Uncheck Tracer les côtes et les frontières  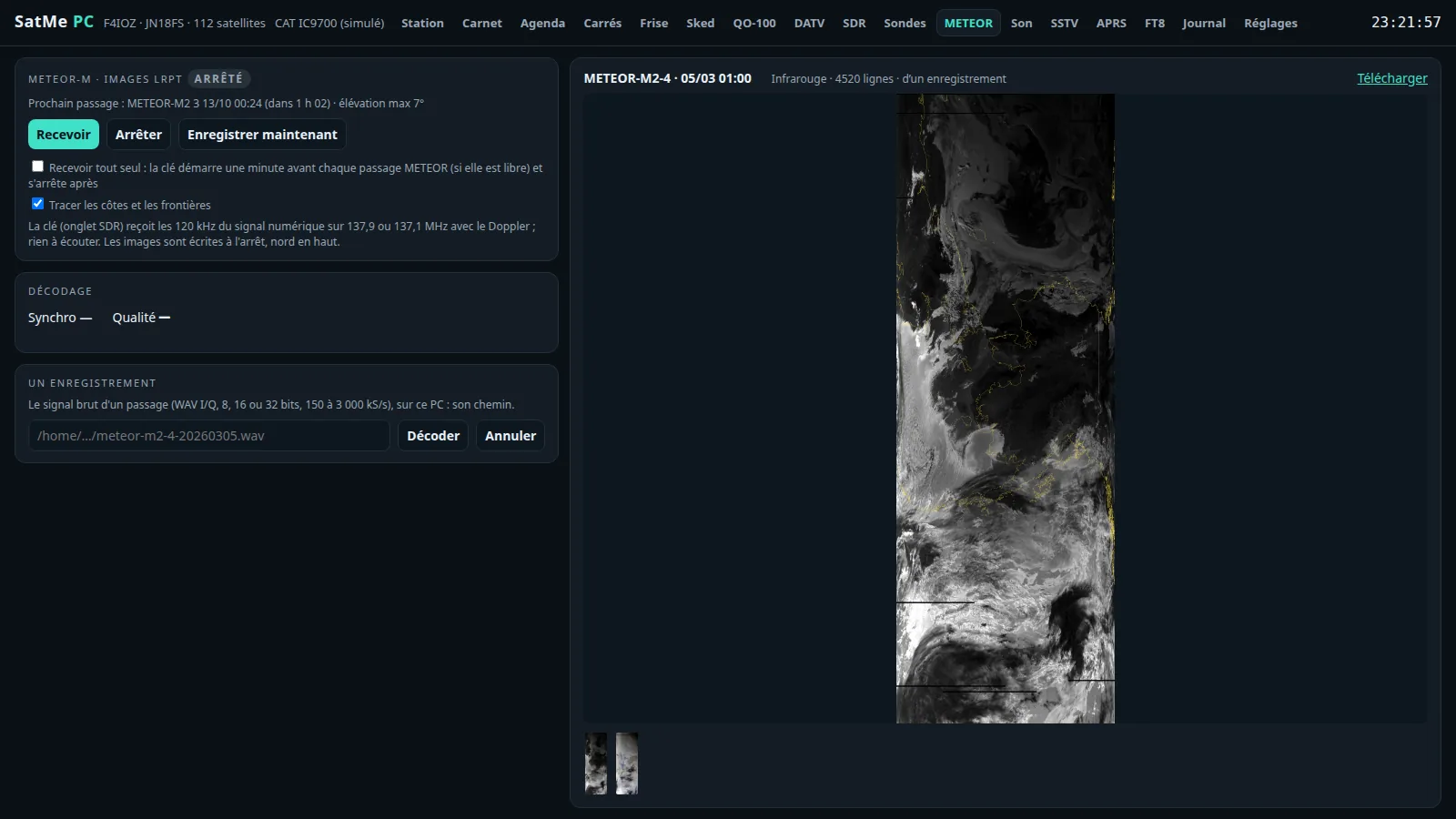(x=37, y=204)
